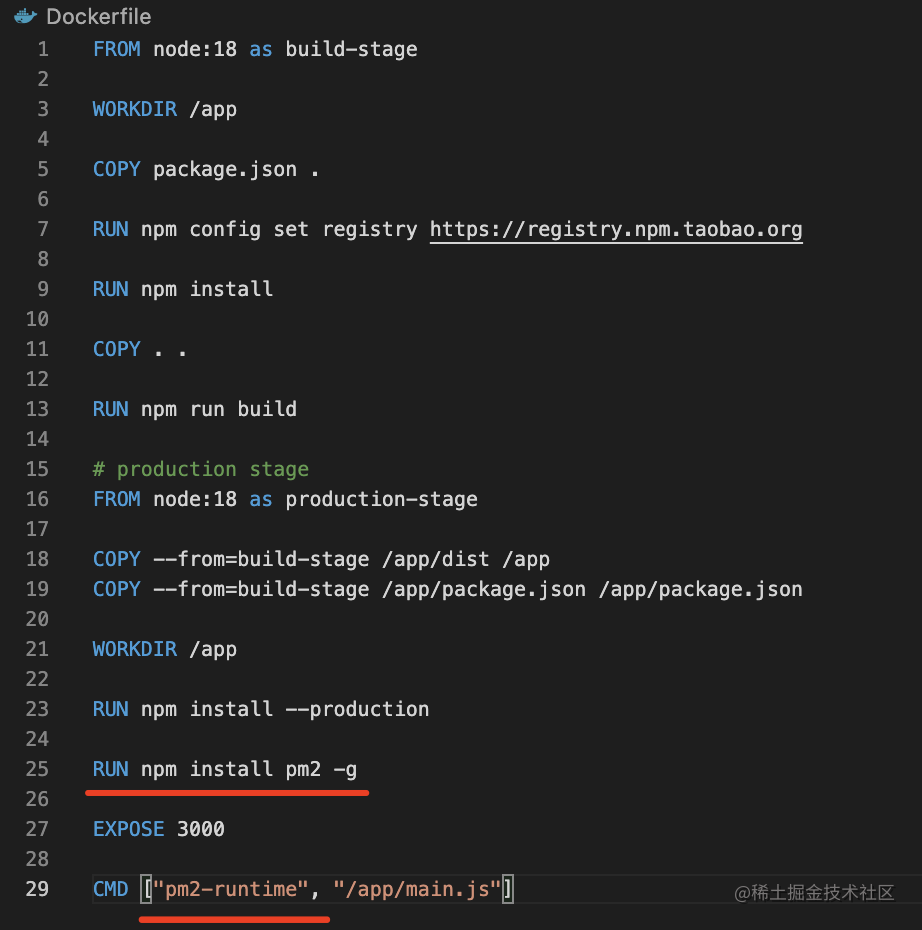Click line number 7 in gutter
The width and height of the screenshot is (922, 930).
pyautogui.click(x=42, y=229)
